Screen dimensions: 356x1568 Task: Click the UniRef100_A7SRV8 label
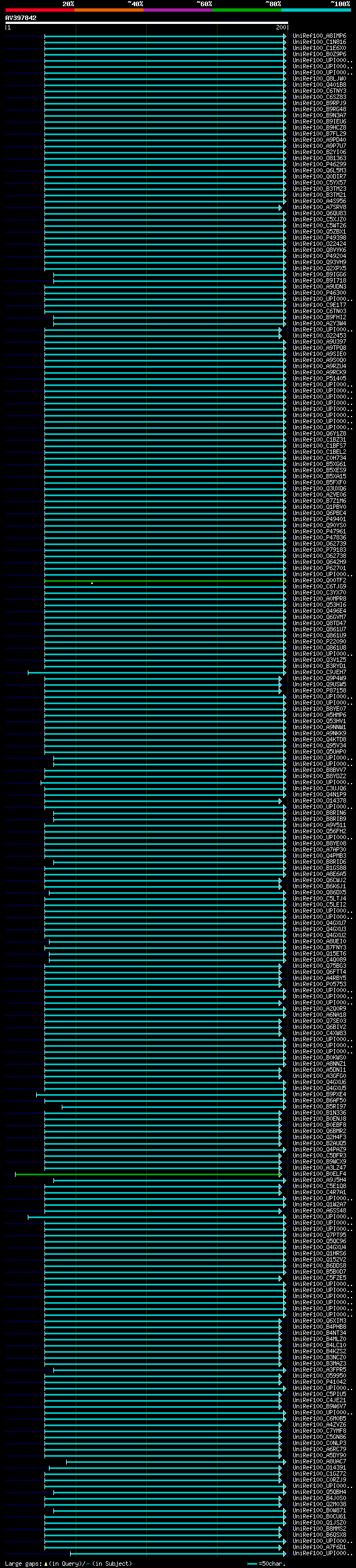pyautogui.click(x=319, y=207)
